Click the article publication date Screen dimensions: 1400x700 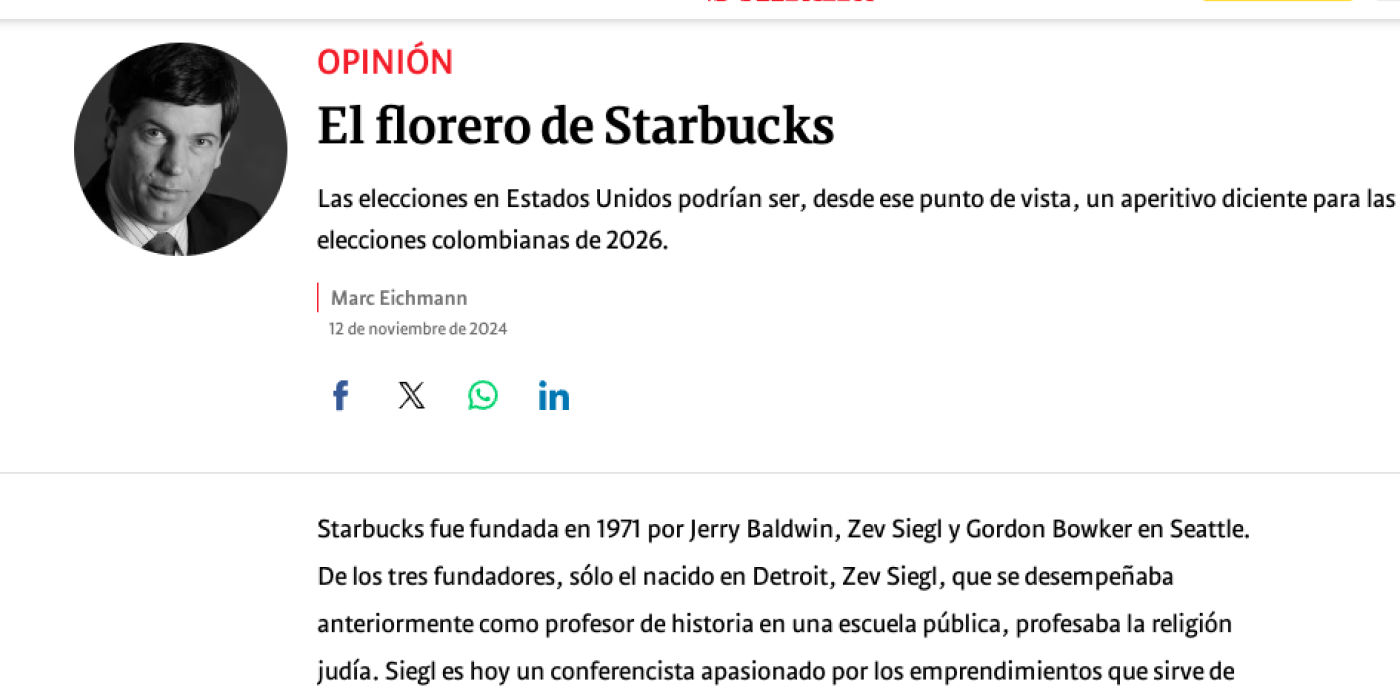tap(417, 328)
